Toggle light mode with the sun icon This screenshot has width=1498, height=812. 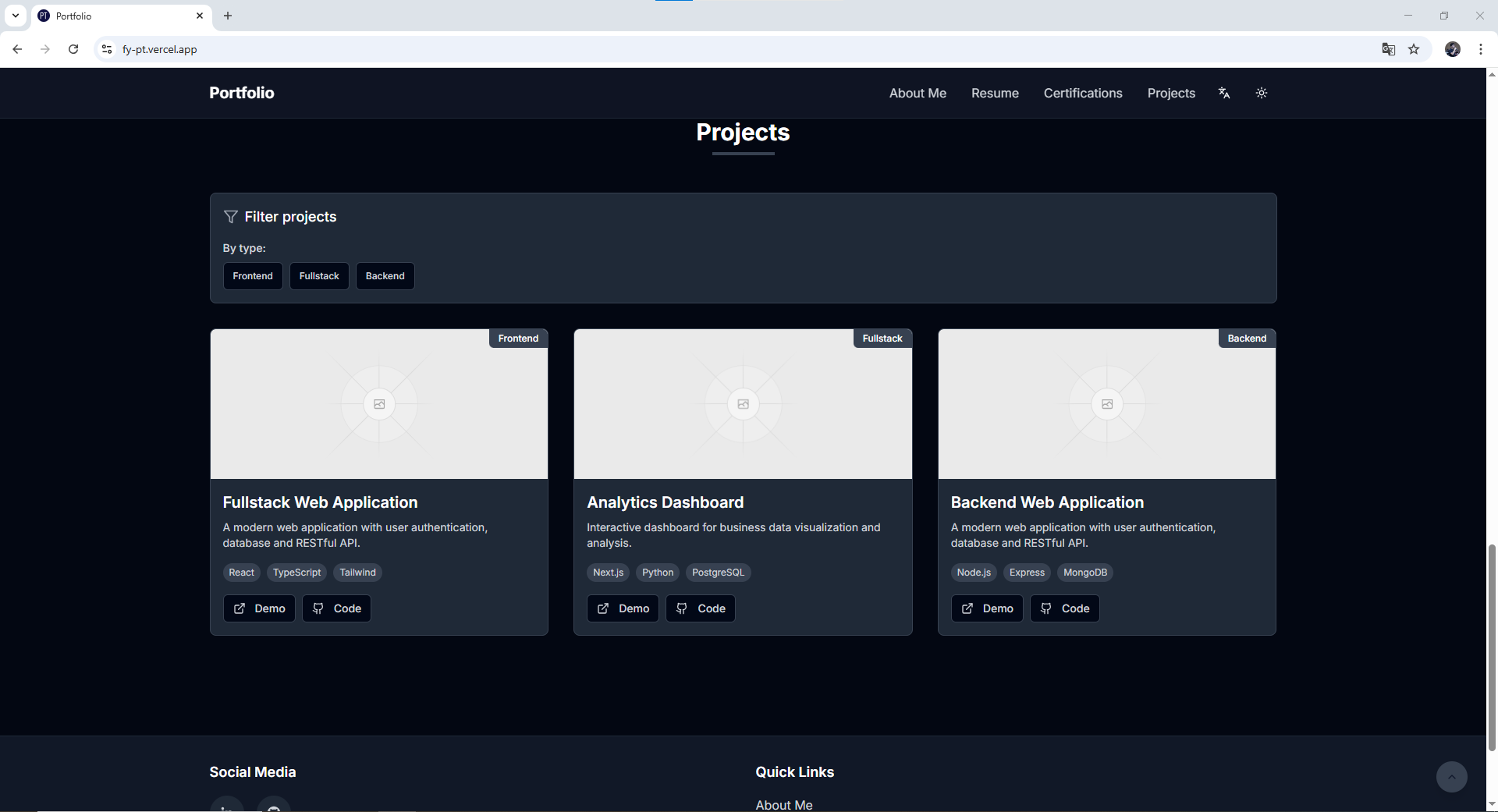tap(1261, 93)
